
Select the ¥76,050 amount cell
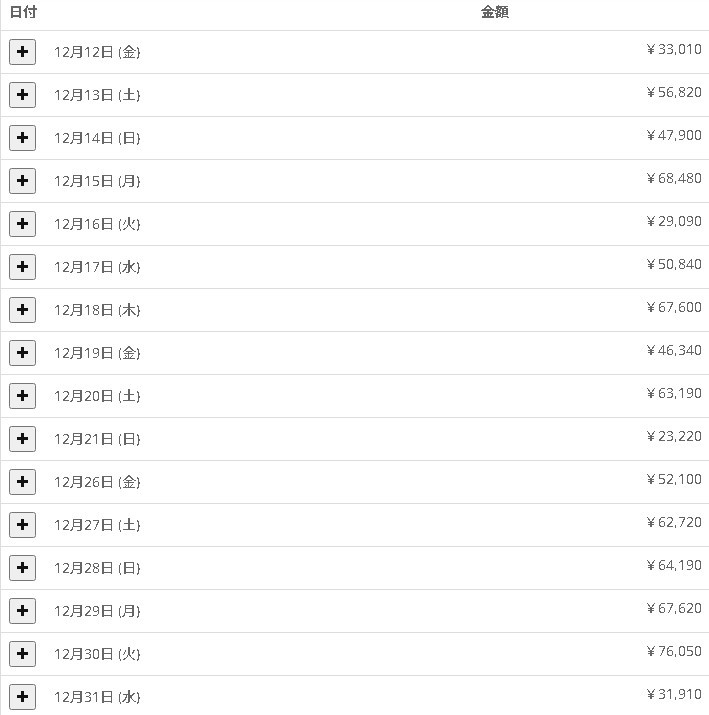[x=674, y=651]
